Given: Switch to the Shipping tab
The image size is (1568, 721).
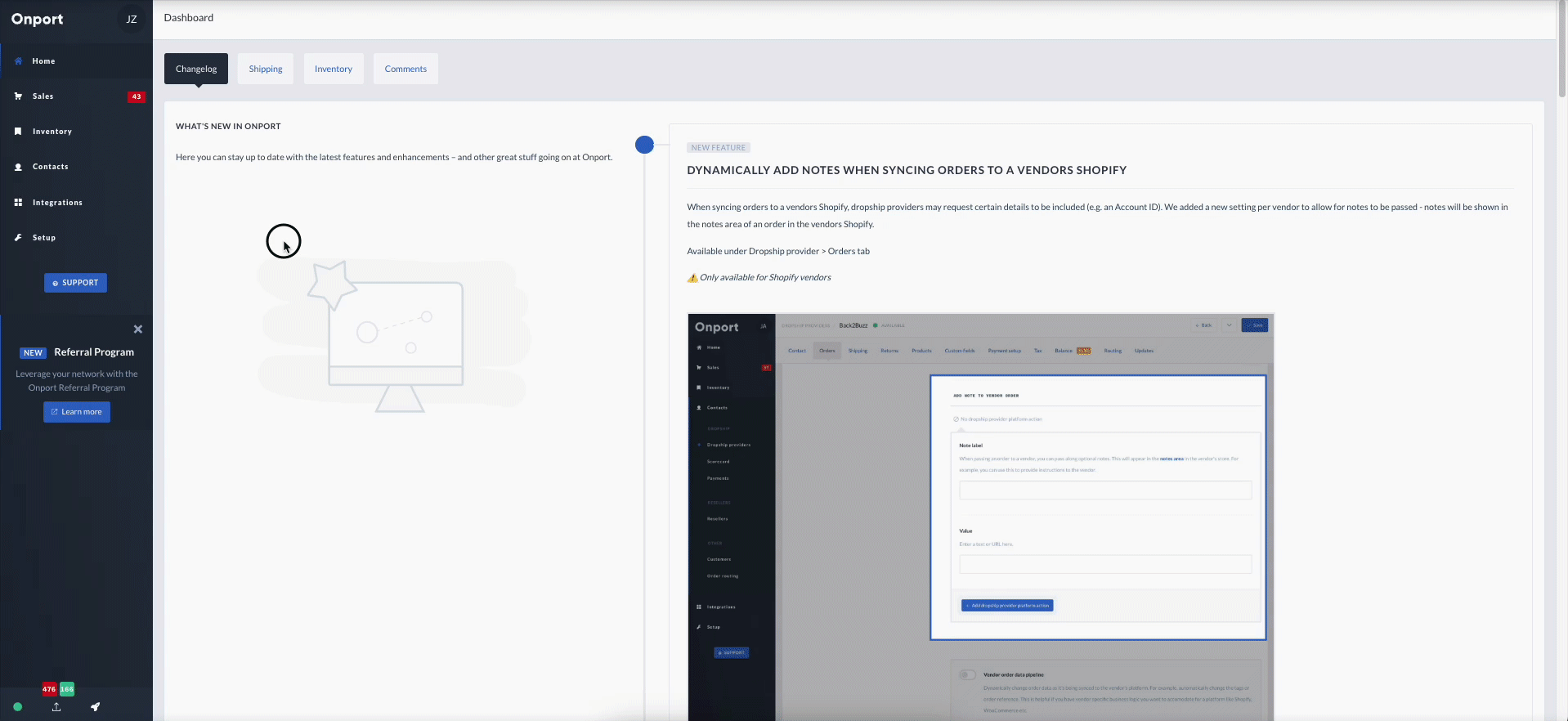Looking at the screenshot, I should [266, 69].
